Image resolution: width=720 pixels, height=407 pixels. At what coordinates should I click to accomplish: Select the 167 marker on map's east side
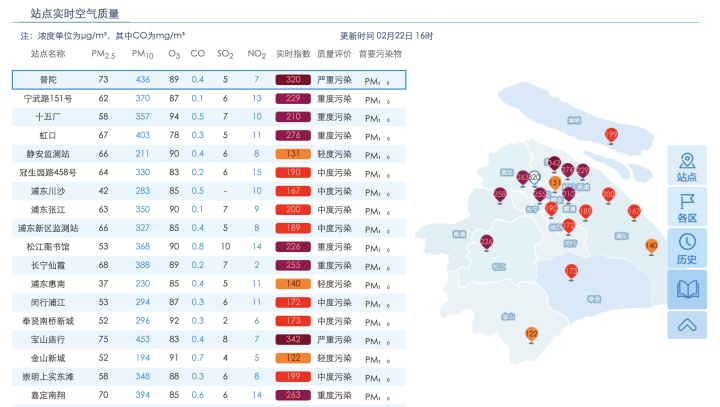click(633, 211)
